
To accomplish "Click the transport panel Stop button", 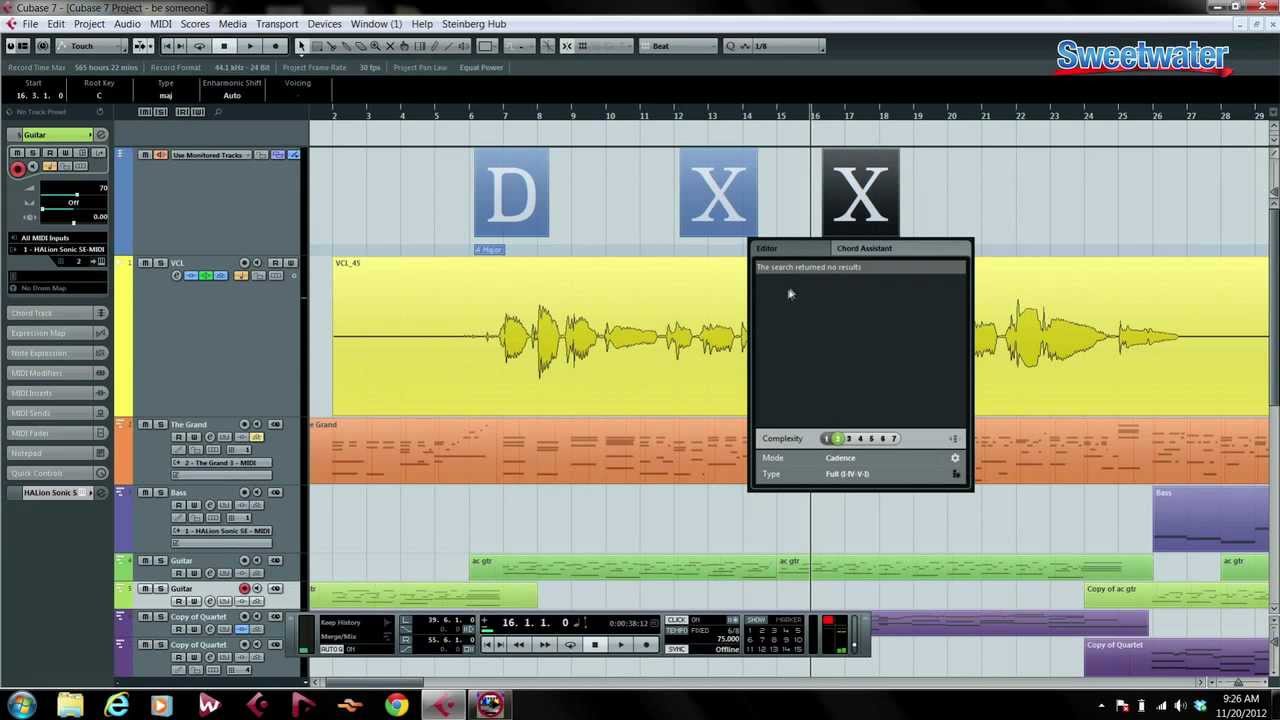I will [594, 644].
